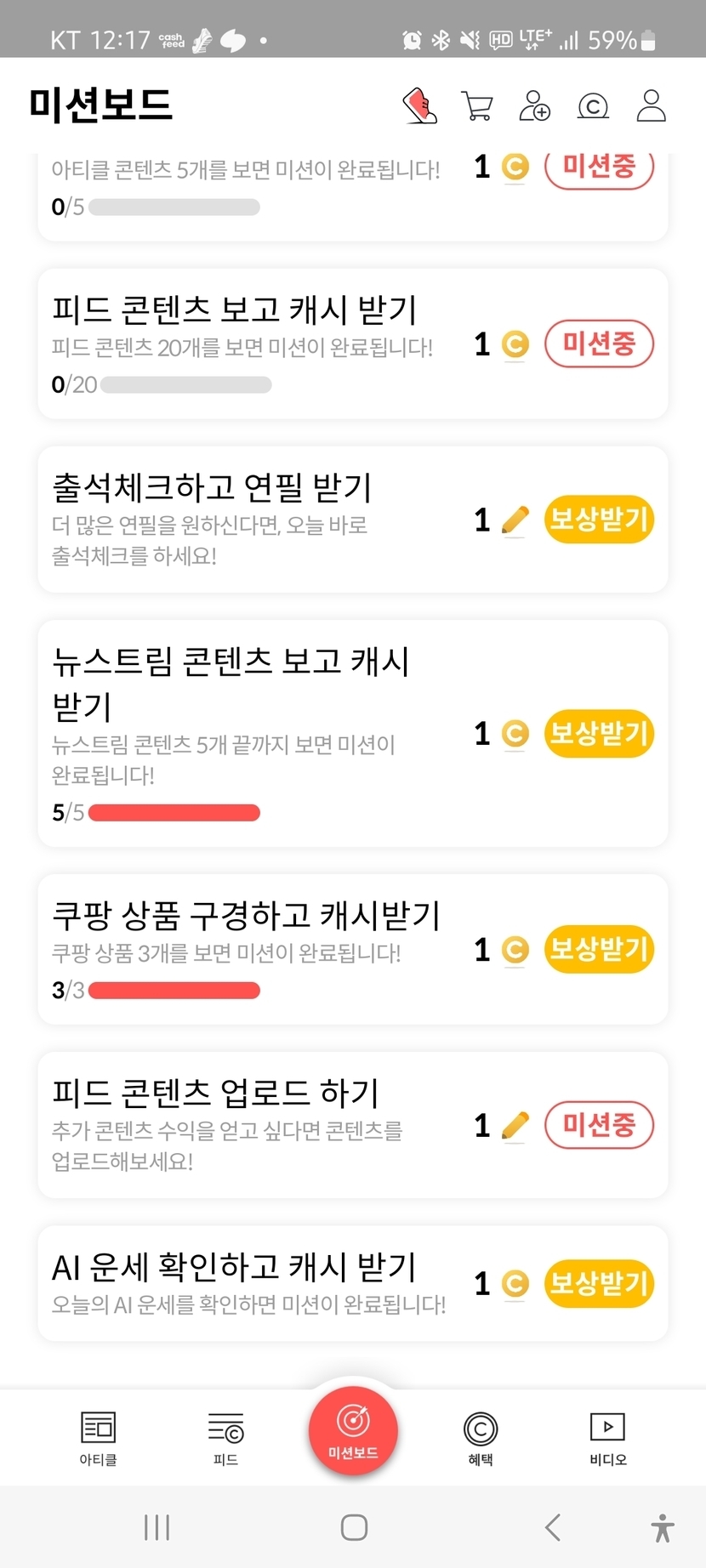Open the shopping cart
The height and width of the screenshot is (1568, 706).
click(477, 106)
